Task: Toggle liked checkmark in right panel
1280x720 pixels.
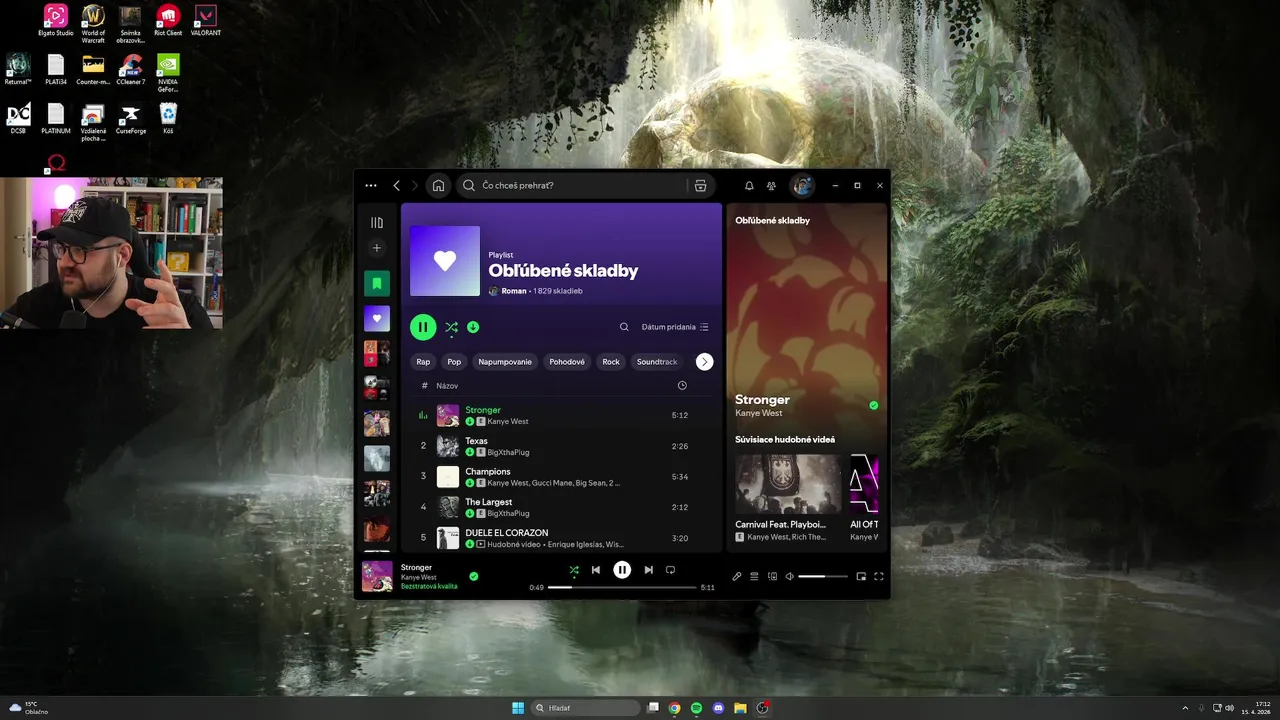Action: pos(873,406)
